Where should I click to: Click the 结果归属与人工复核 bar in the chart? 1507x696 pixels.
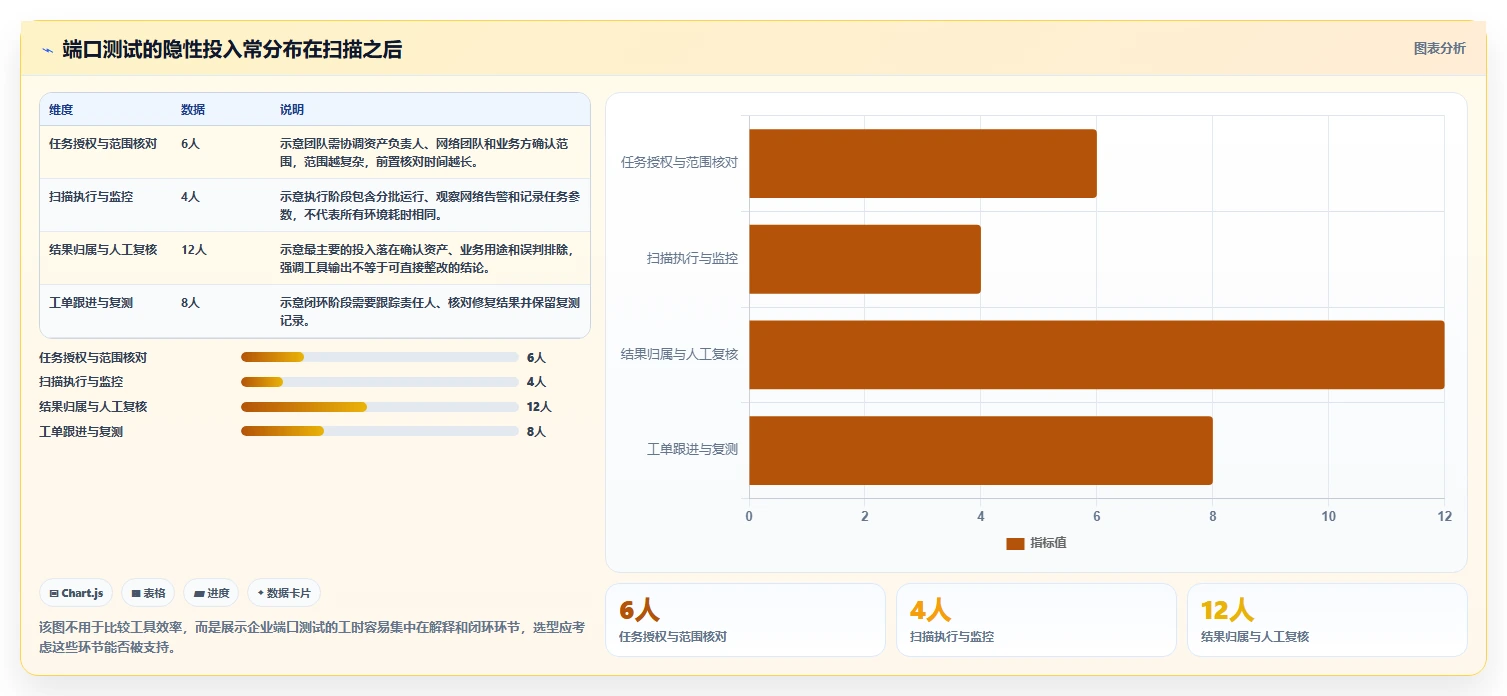tap(1097, 355)
